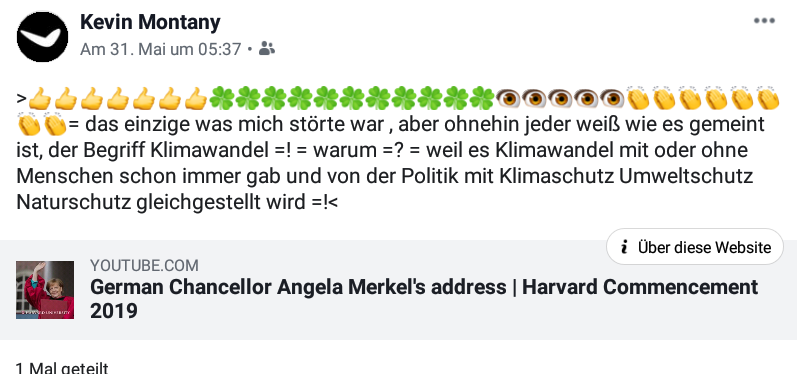Click the word Naturschutz in the post

click(74, 202)
